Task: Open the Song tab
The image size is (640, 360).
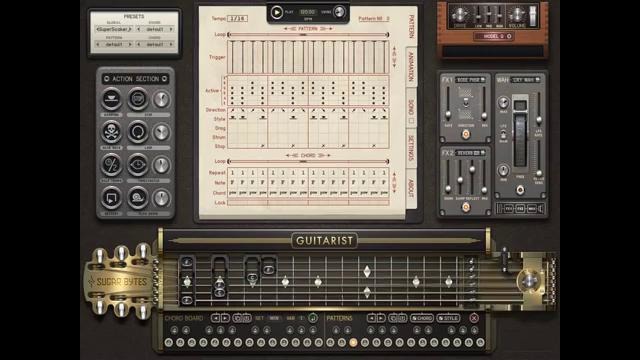Action: click(x=411, y=107)
